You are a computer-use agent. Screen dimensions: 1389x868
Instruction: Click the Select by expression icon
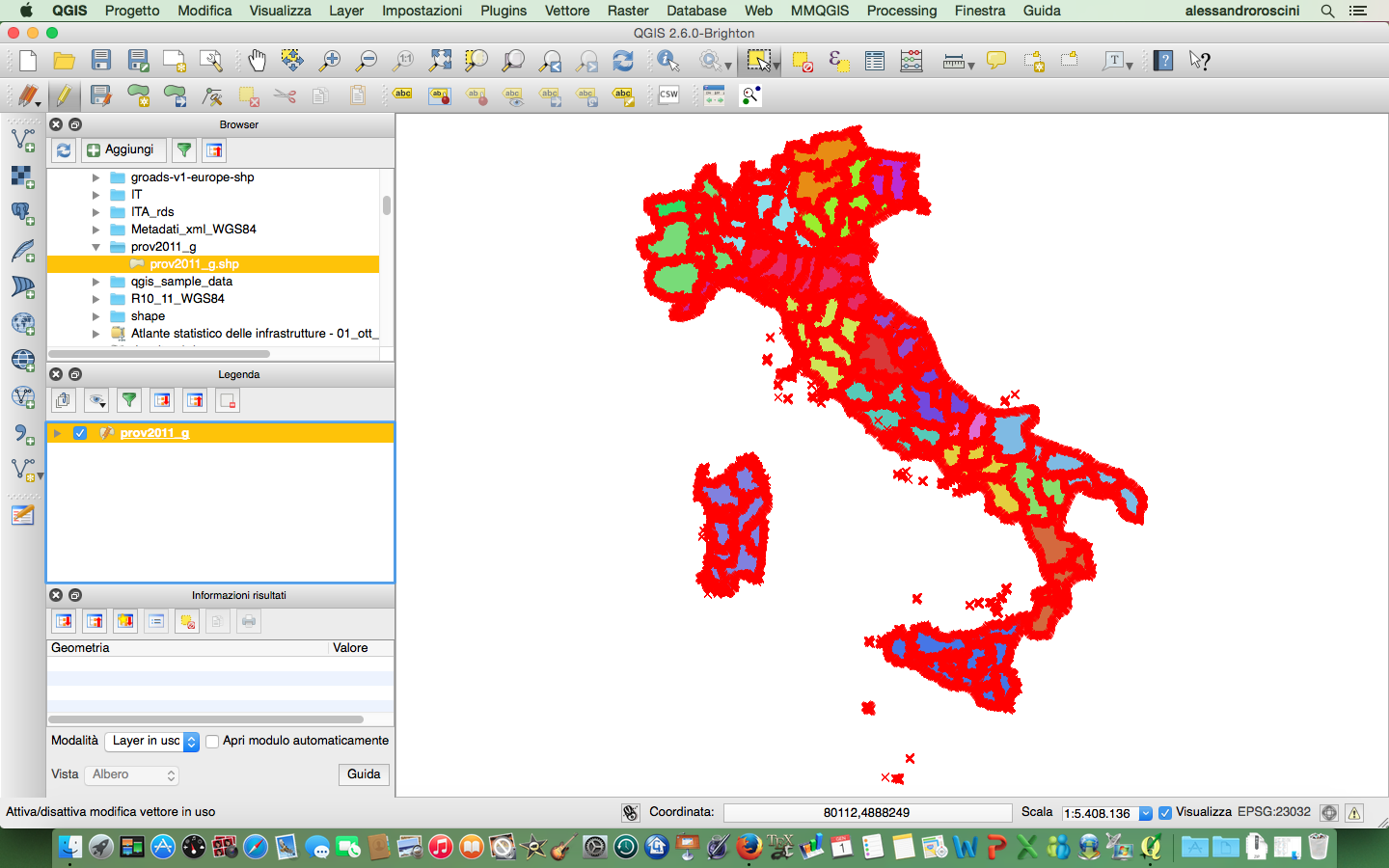838,61
